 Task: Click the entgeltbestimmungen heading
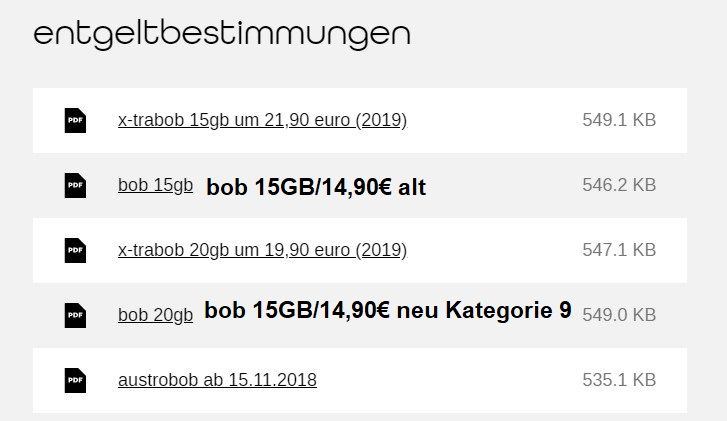coord(222,33)
